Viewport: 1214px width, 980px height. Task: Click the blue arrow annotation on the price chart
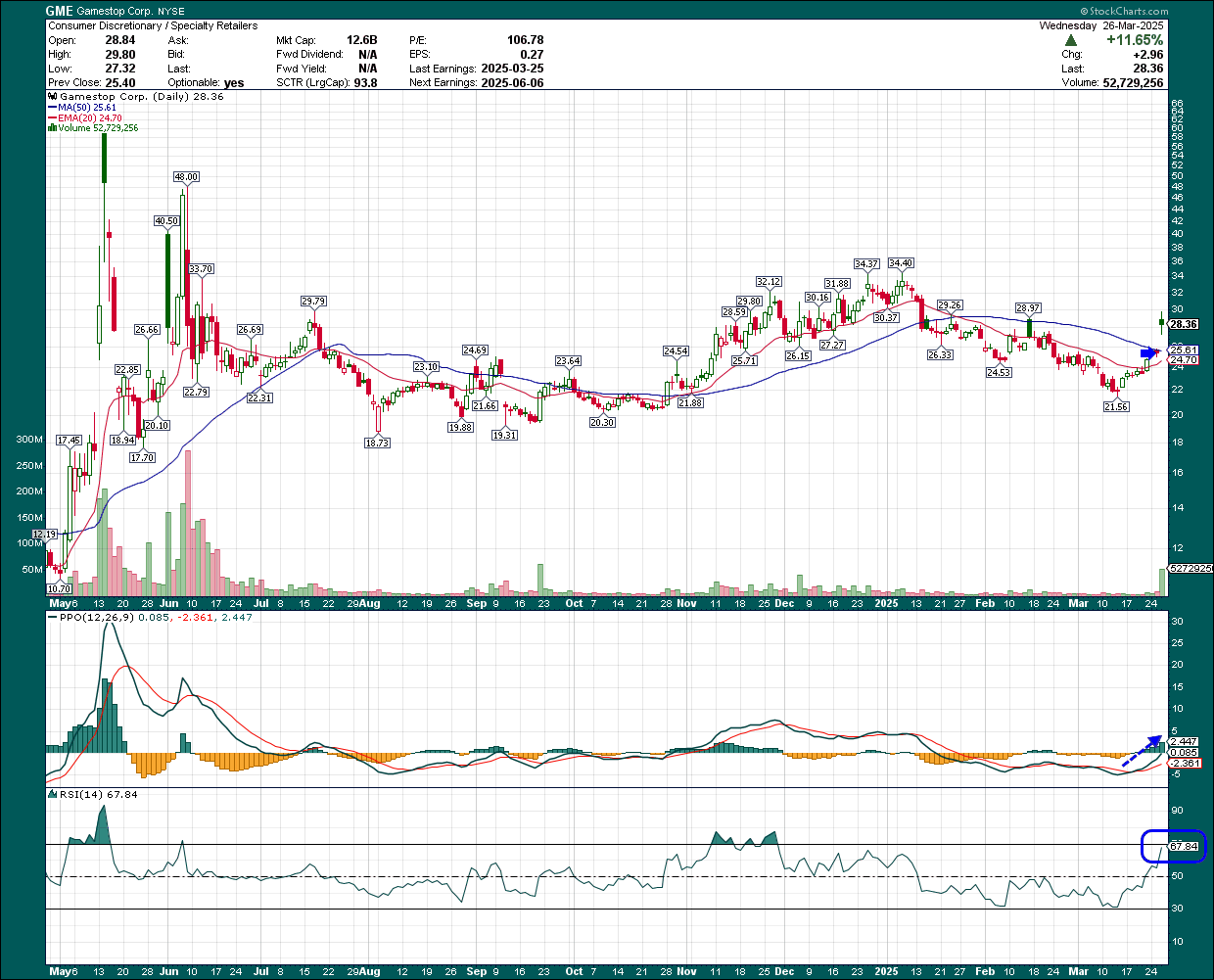click(1147, 352)
